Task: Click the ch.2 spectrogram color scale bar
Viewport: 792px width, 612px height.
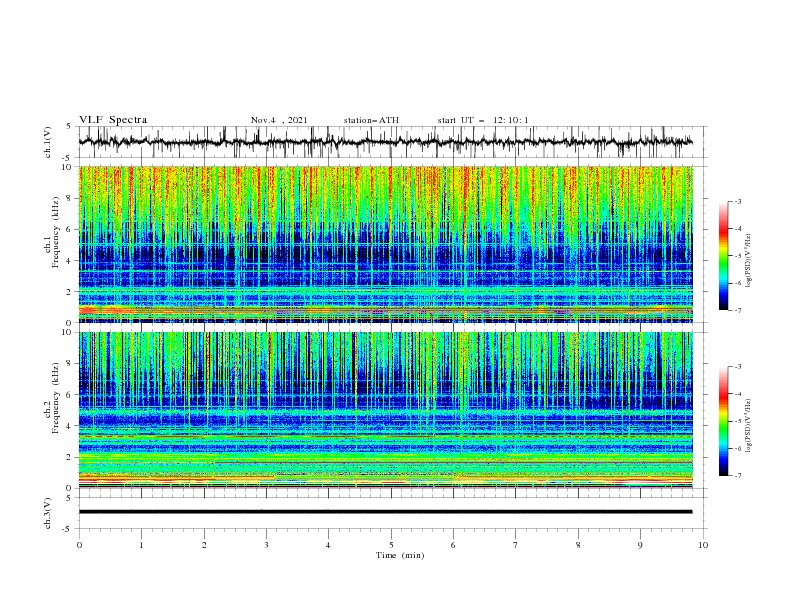Action: (724, 421)
